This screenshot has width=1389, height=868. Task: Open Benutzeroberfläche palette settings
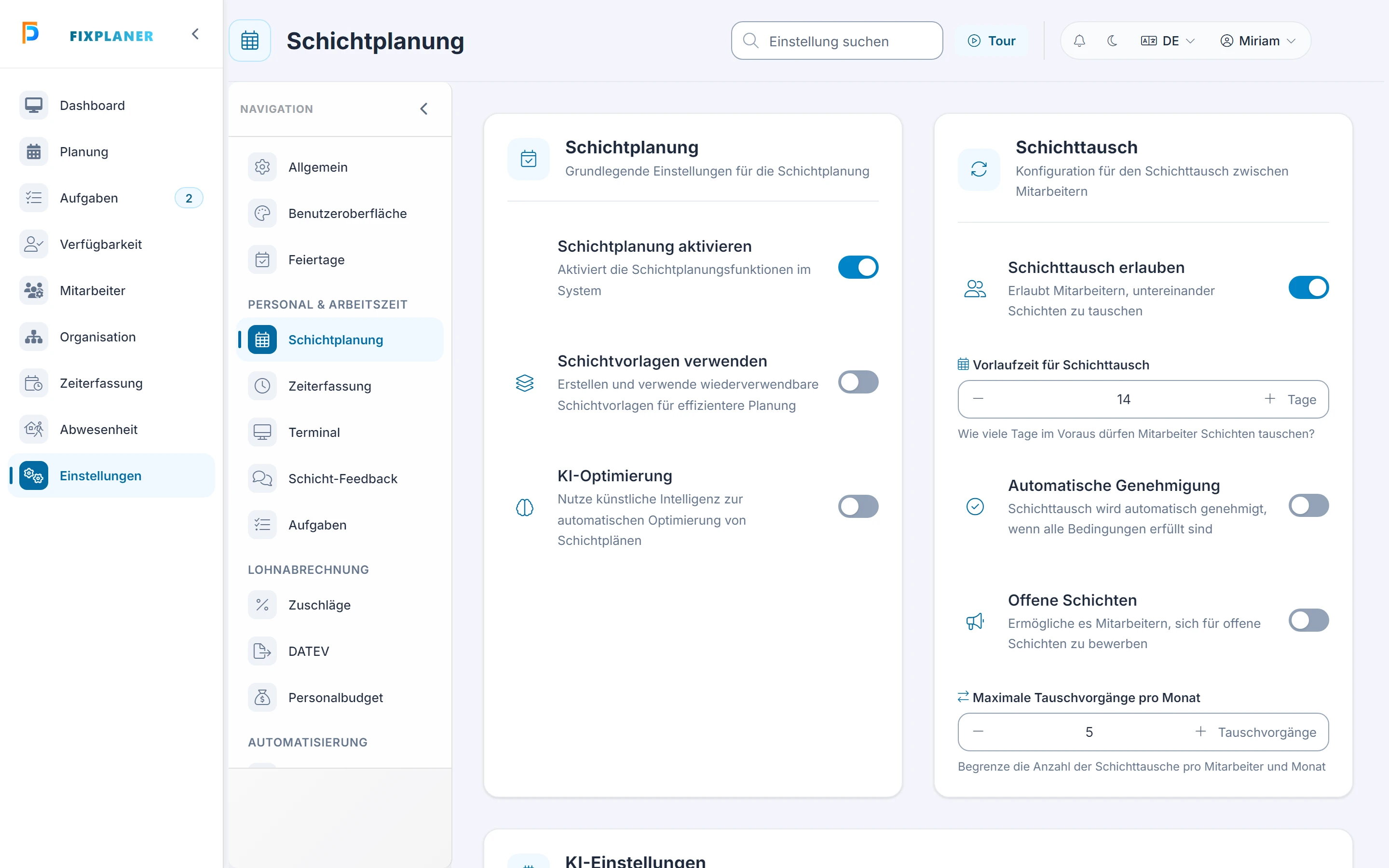point(340,214)
